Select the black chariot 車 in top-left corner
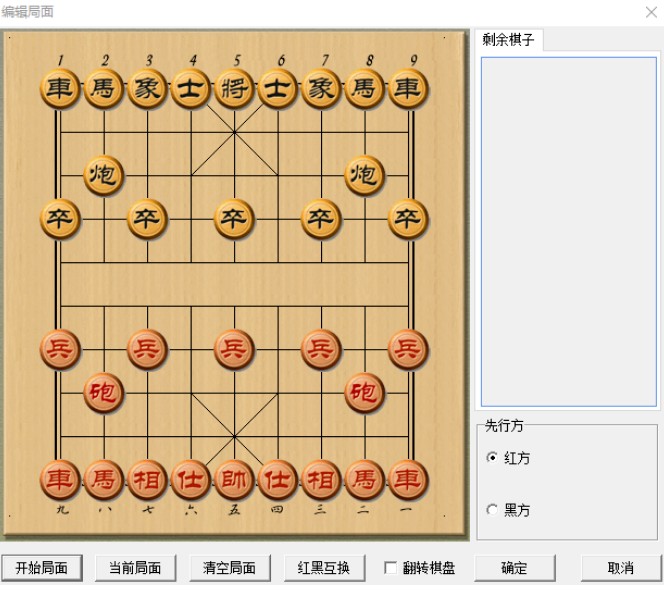This screenshot has width=664, height=591. tap(60, 89)
